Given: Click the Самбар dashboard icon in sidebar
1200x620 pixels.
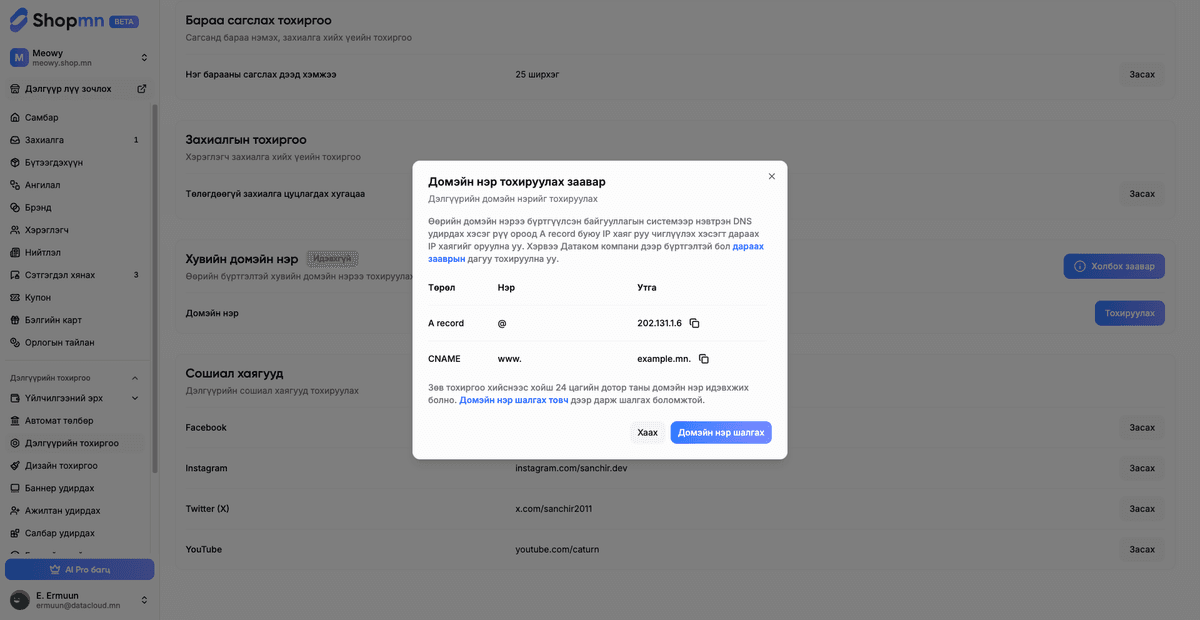Looking at the screenshot, I should [15, 117].
